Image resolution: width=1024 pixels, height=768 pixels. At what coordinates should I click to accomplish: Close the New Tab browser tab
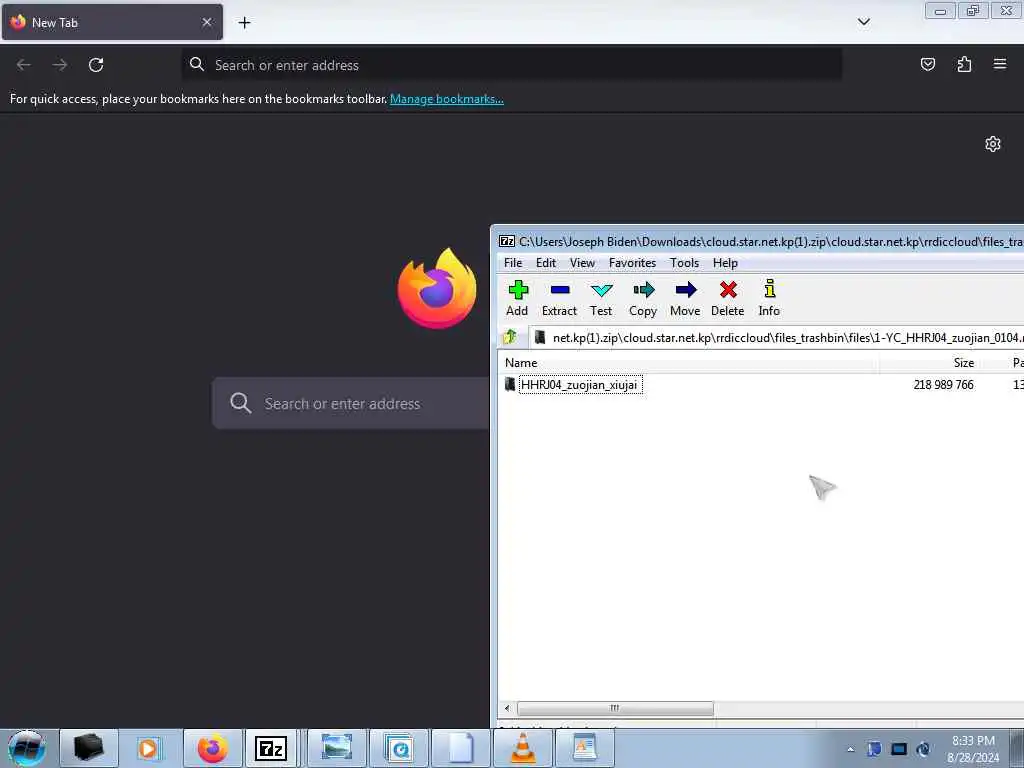point(207,22)
